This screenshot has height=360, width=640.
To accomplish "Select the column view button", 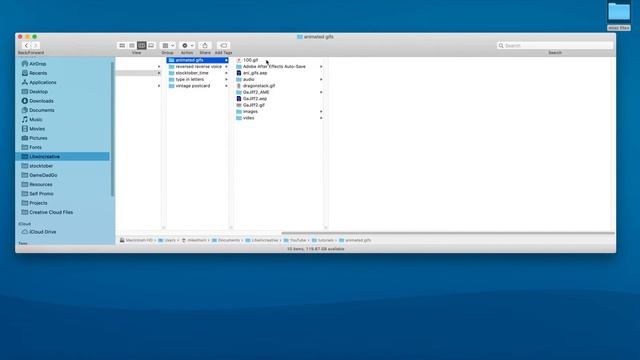I will [x=141, y=45].
